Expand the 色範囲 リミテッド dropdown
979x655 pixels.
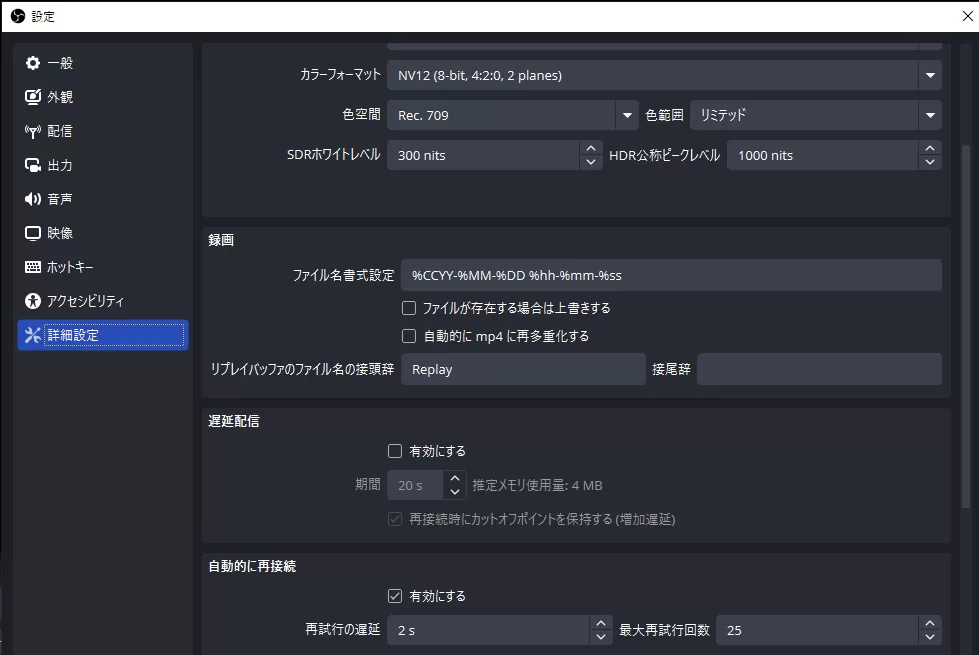pyautogui.click(x=930, y=115)
